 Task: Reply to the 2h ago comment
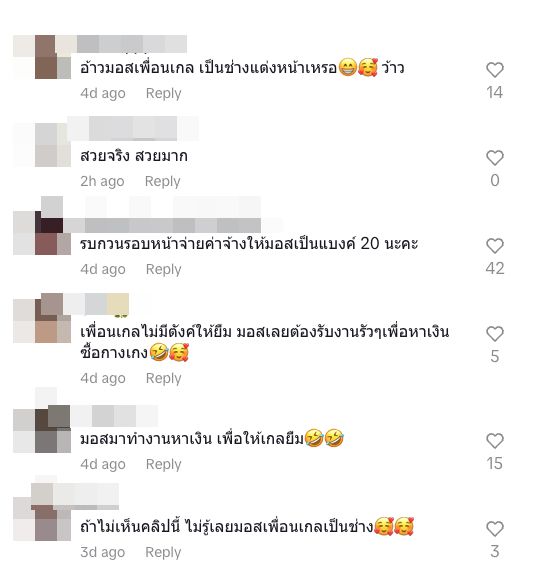pyautogui.click(x=162, y=181)
